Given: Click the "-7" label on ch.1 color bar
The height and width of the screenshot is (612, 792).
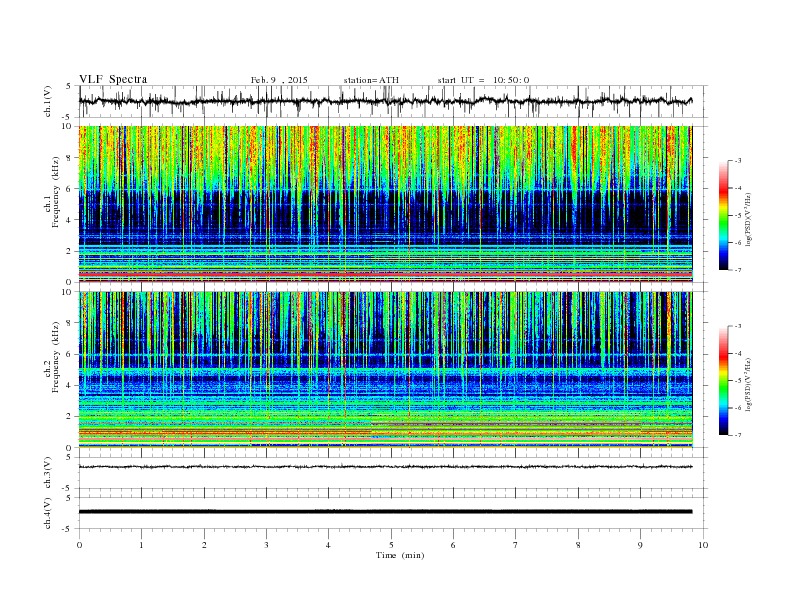Looking at the screenshot, I should (x=738, y=270).
